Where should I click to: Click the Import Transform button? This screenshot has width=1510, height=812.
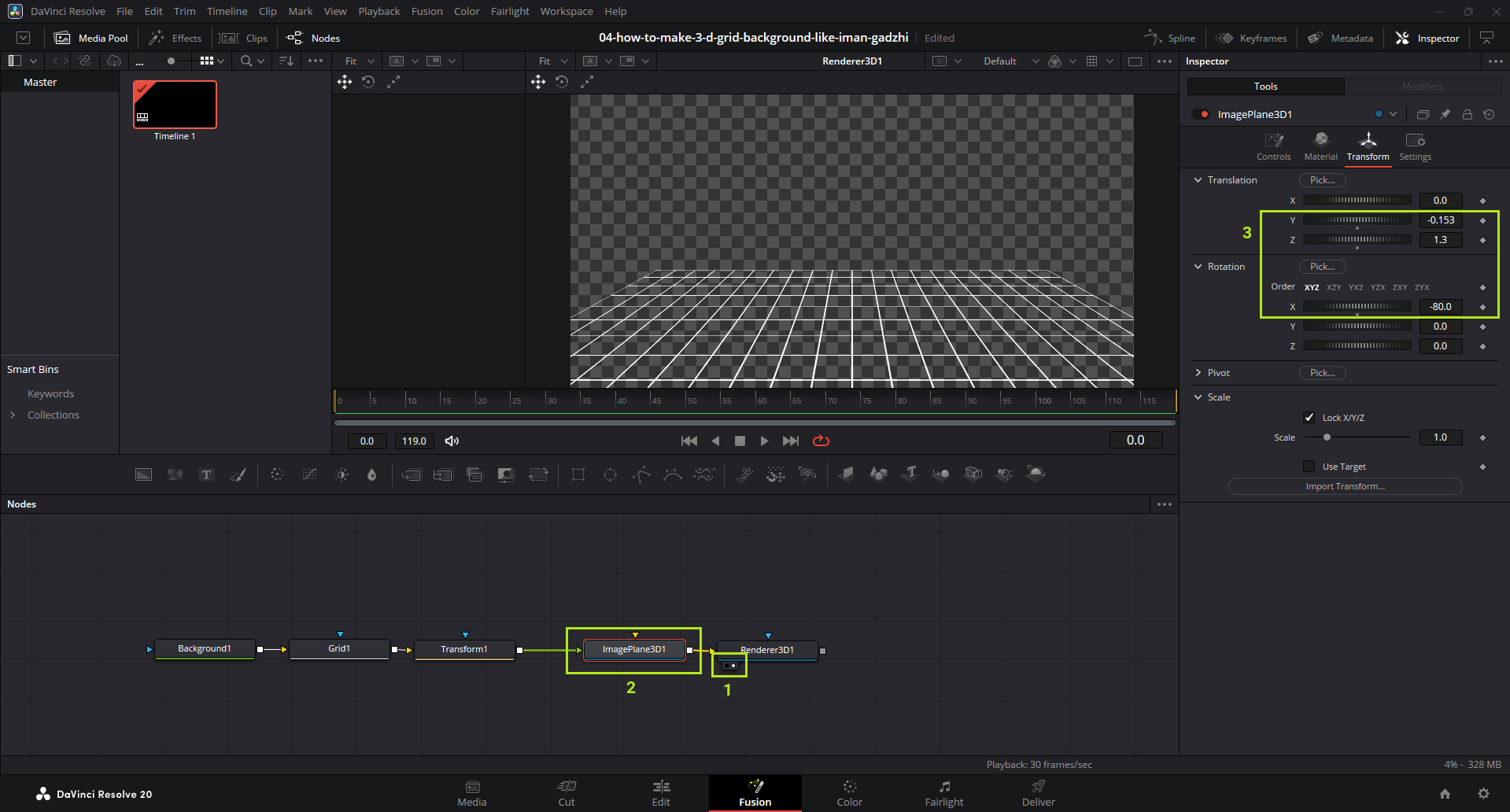coord(1345,486)
